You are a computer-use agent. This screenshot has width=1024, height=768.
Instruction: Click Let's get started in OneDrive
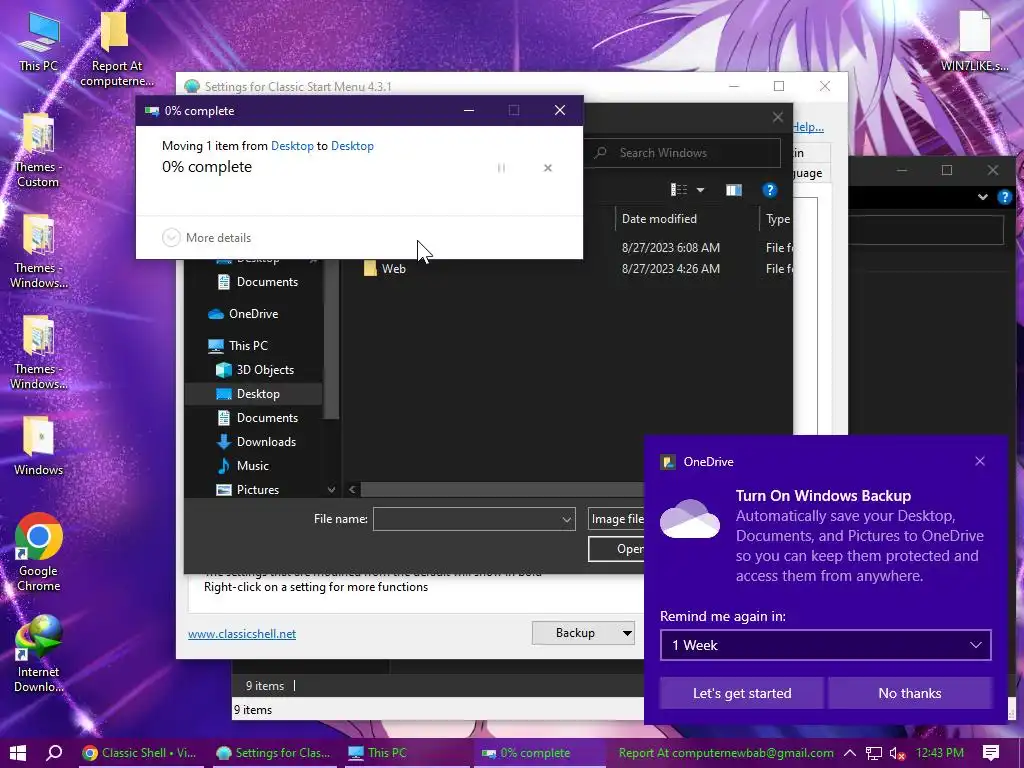(x=742, y=693)
